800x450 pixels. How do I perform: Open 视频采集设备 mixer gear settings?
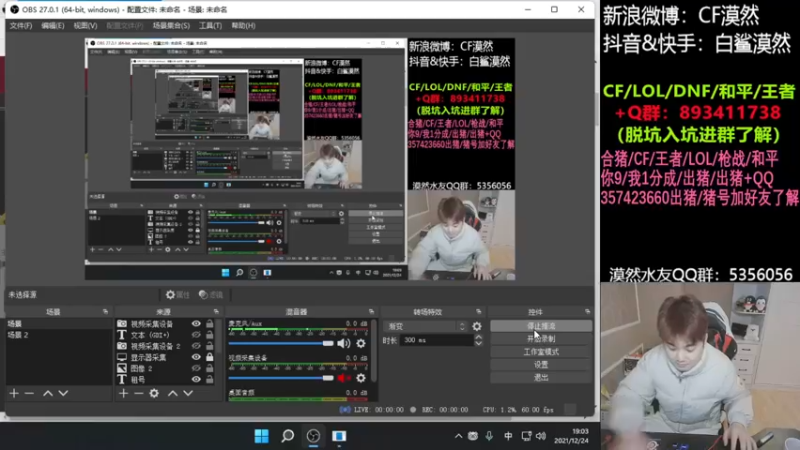click(x=361, y=378)
